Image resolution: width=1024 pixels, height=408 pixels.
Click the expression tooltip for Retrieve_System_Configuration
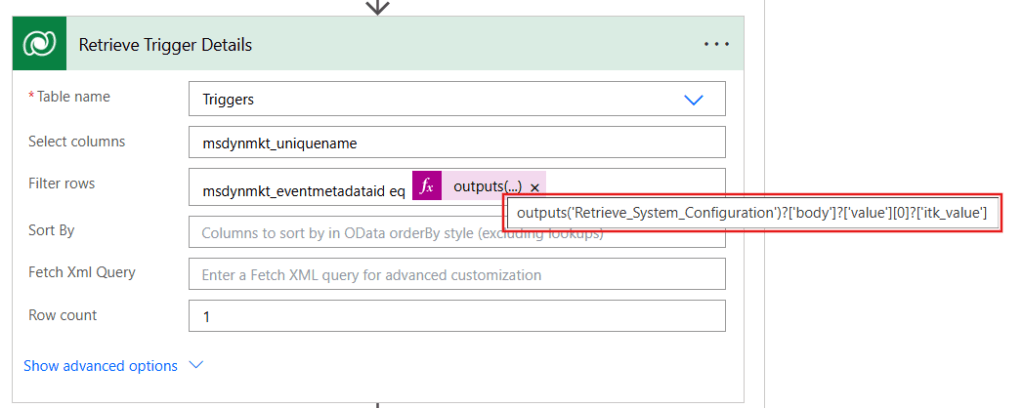point(752,212)
